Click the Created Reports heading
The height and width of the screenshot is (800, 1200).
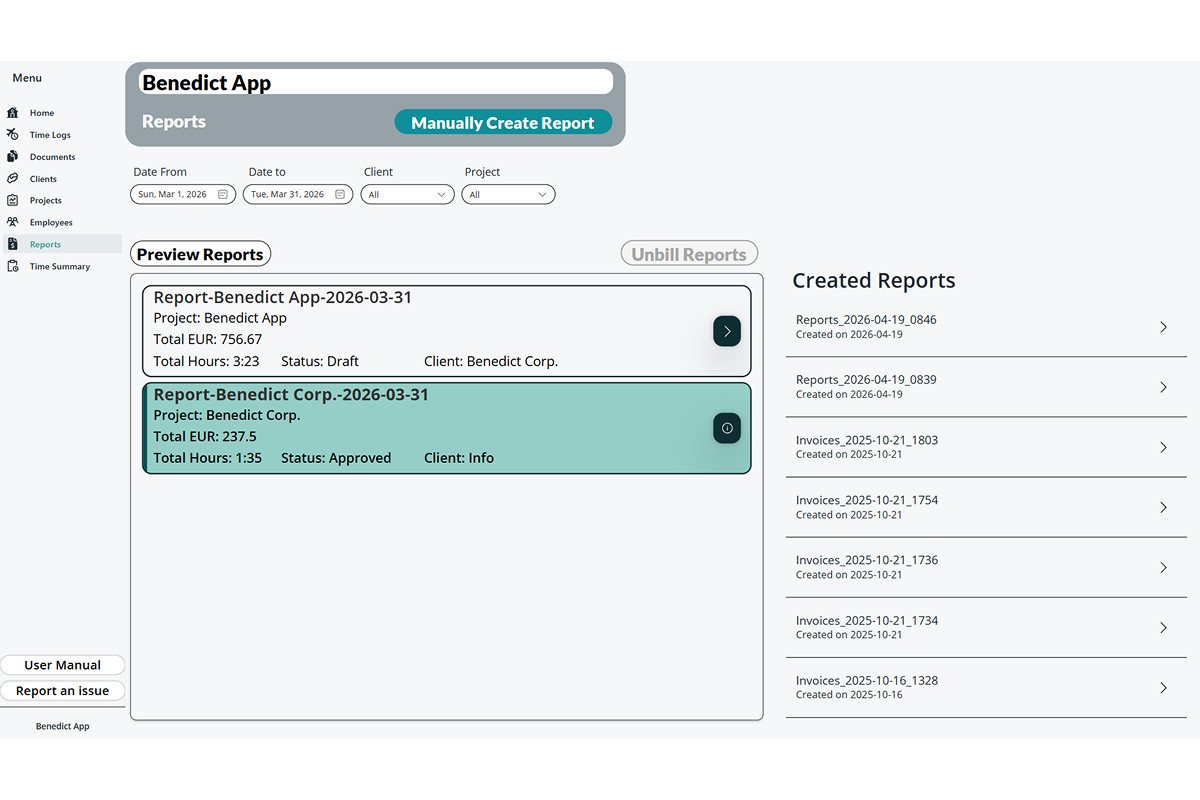point(874,281)
